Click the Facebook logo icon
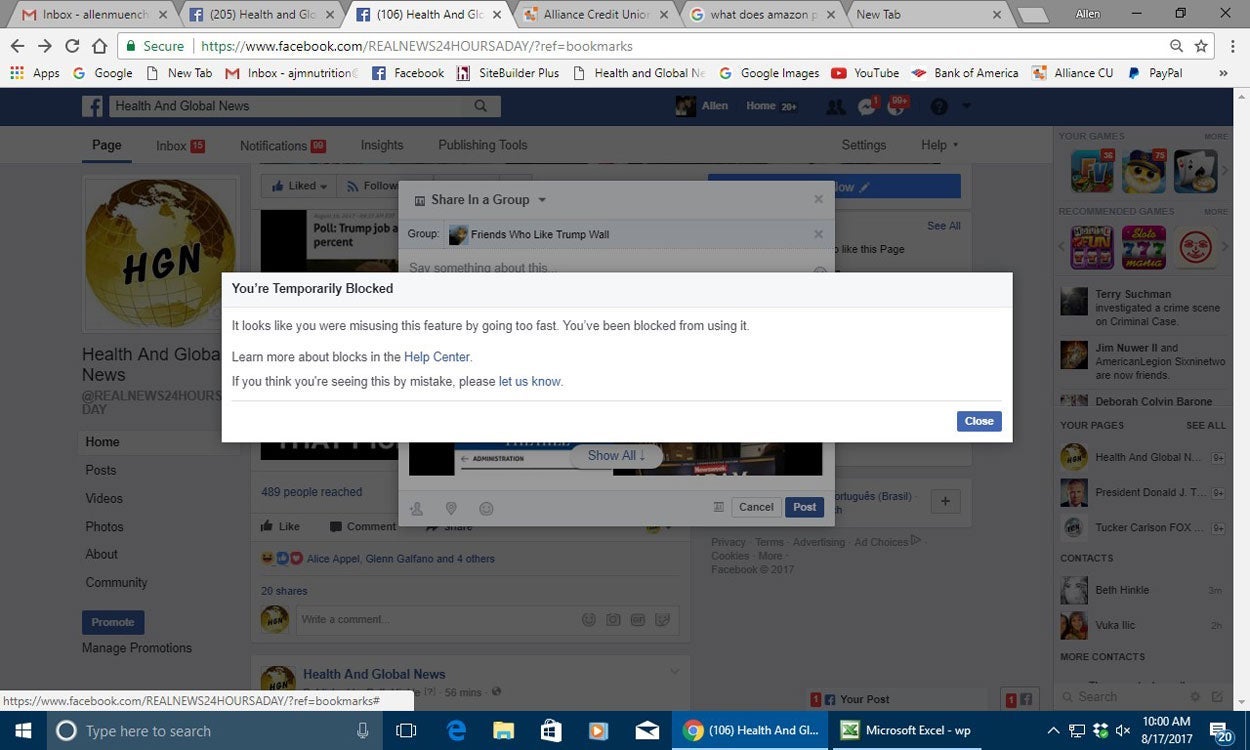The image size is (1250, 750). pos(94,106)
